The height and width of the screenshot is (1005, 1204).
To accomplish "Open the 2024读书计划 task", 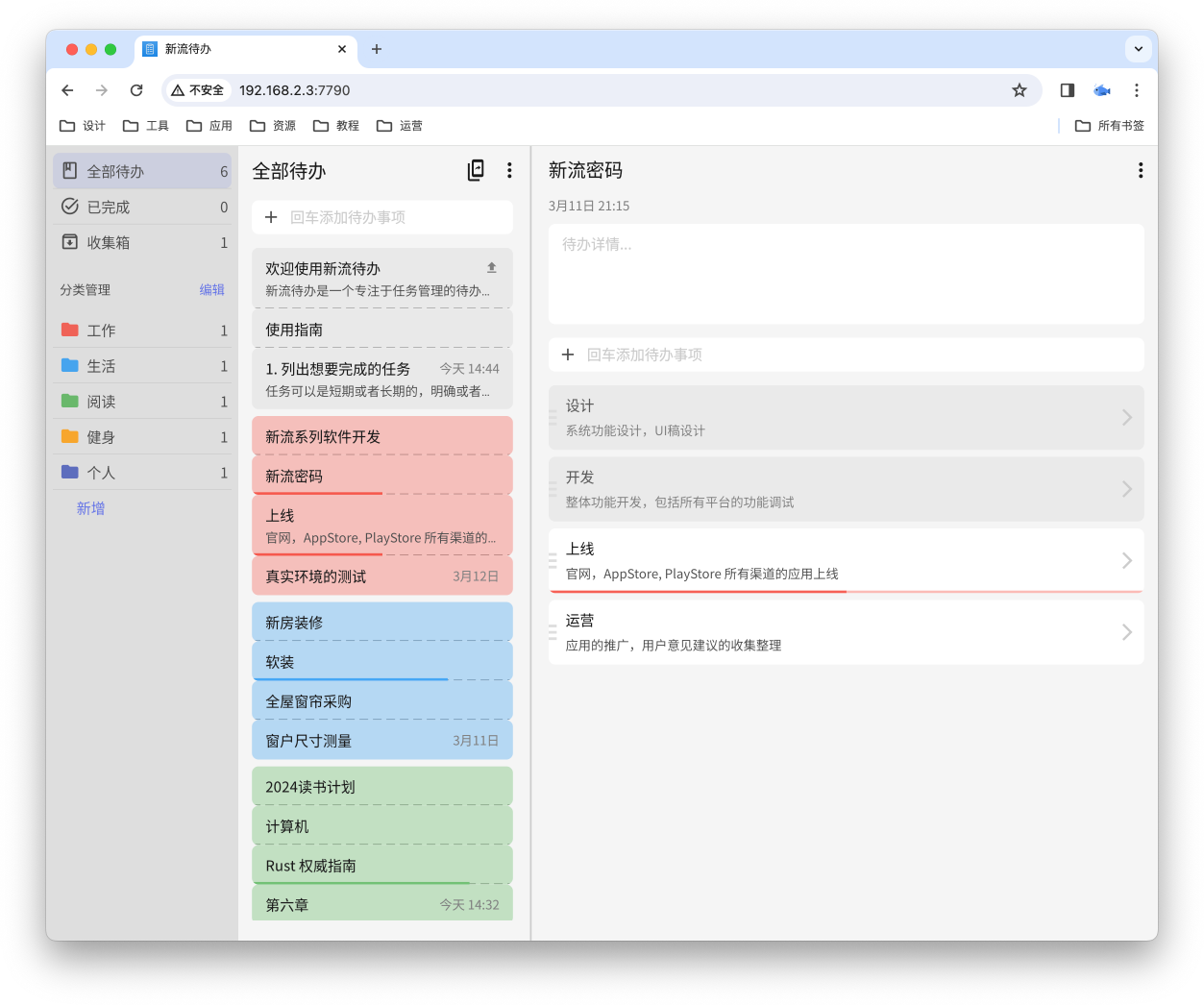I will (382, 787).
